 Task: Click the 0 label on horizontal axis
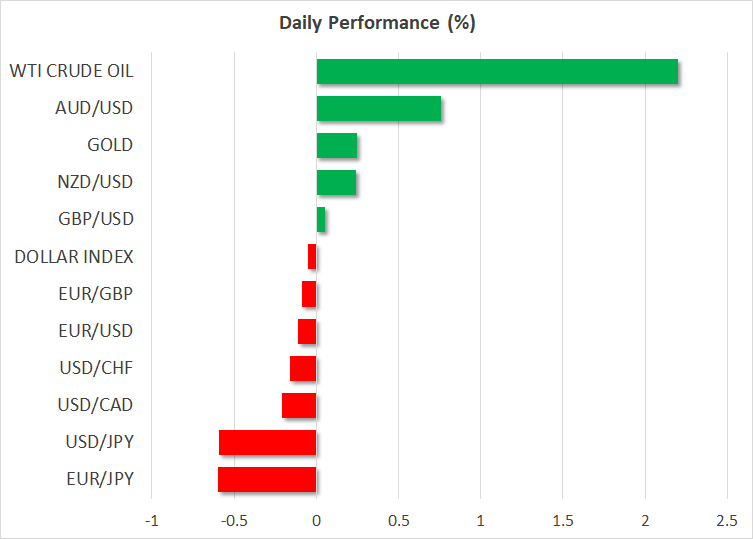coord(316,520)
